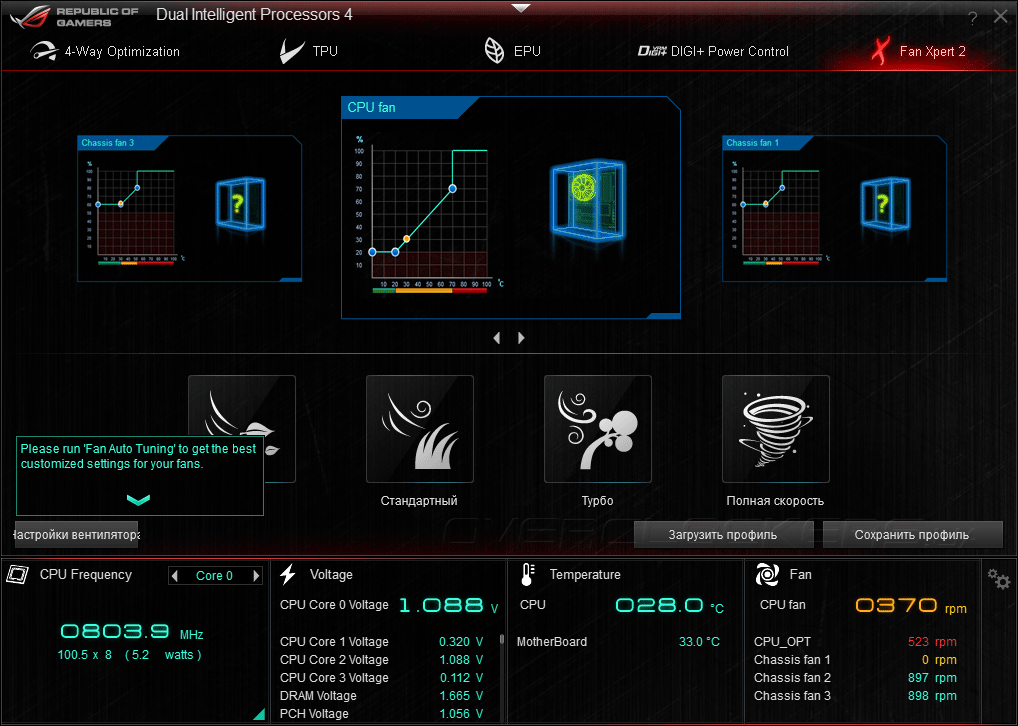The height and width of the screenshot is (726, 1018).
Task: Click the TPU wing icon
Action: click(291, 51)
